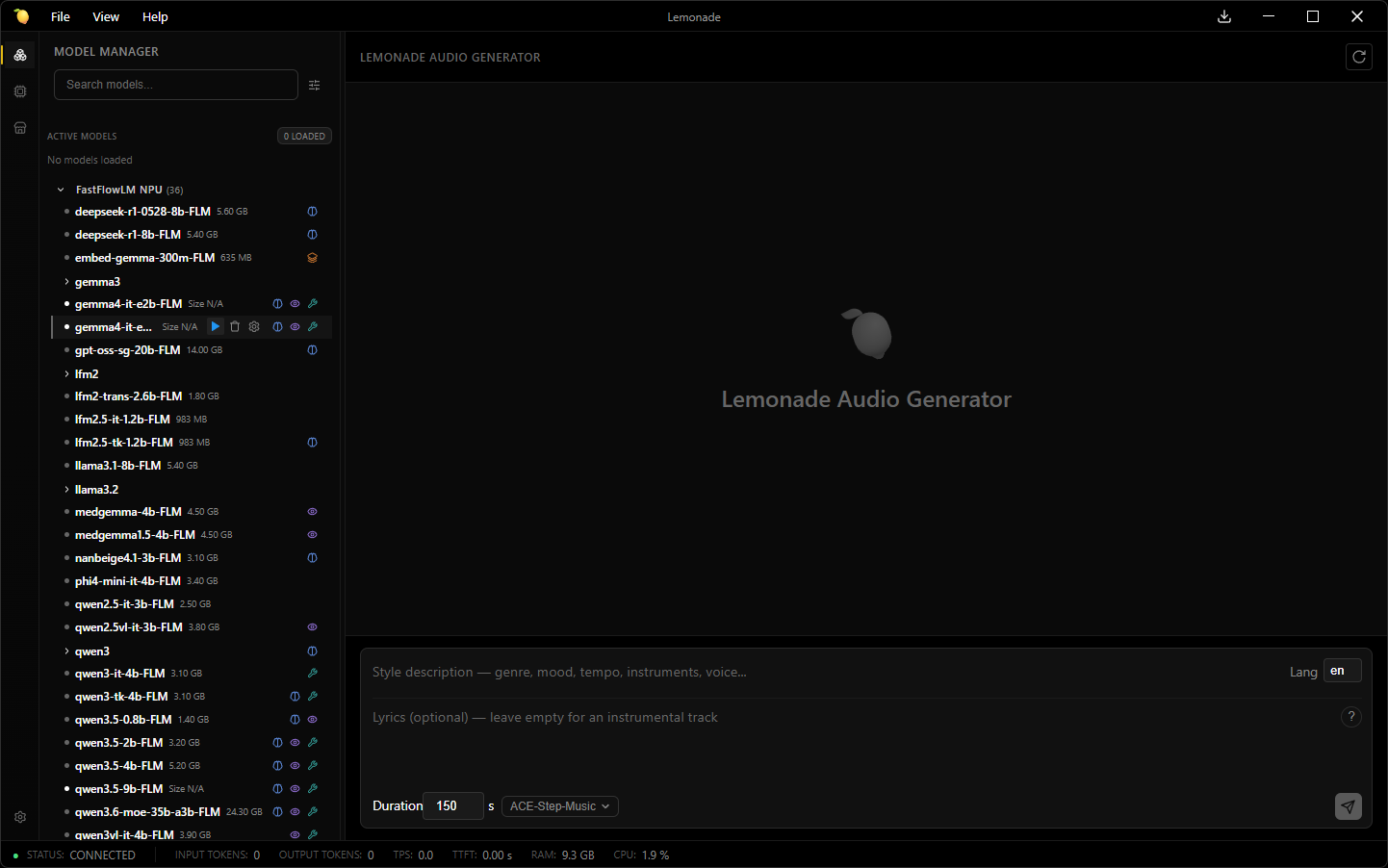The height and width of the screenshot is (868, 1388).
Task: Click the orange layers icon on embed-gemma-300m-FLM
Action: tap(312, 258)
